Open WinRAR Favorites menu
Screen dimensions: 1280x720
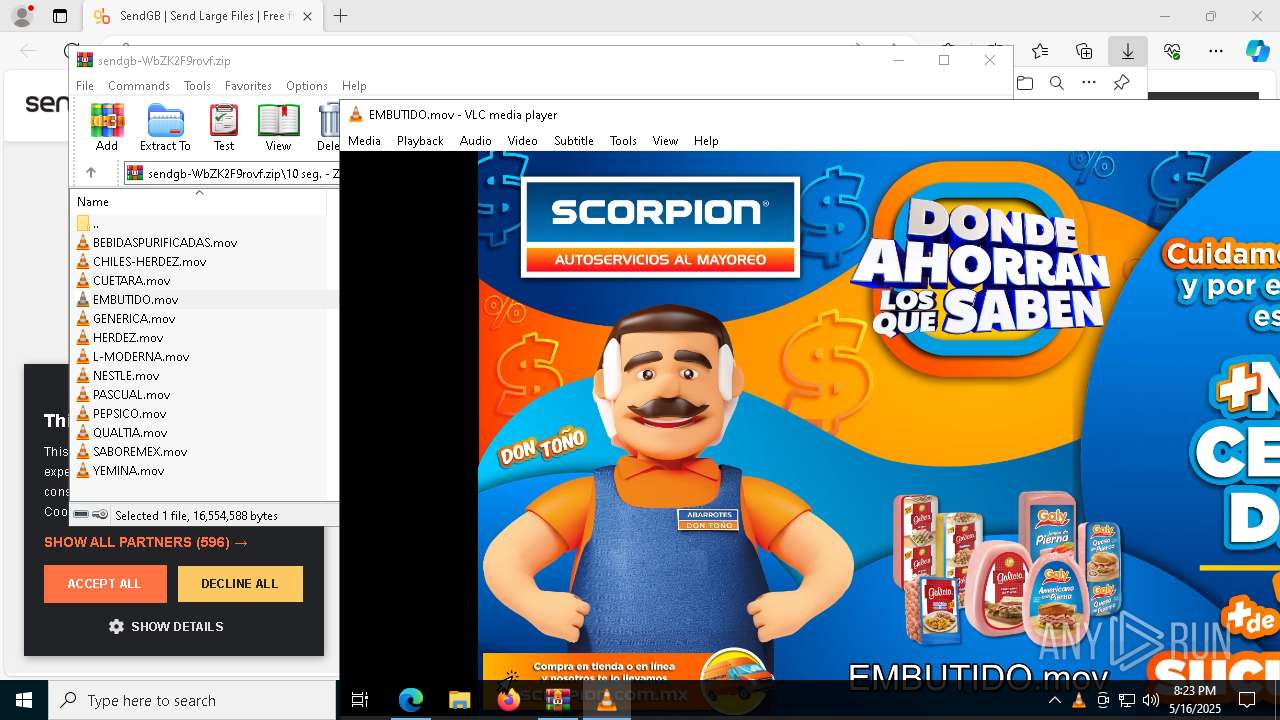click(x=248, y=86)
